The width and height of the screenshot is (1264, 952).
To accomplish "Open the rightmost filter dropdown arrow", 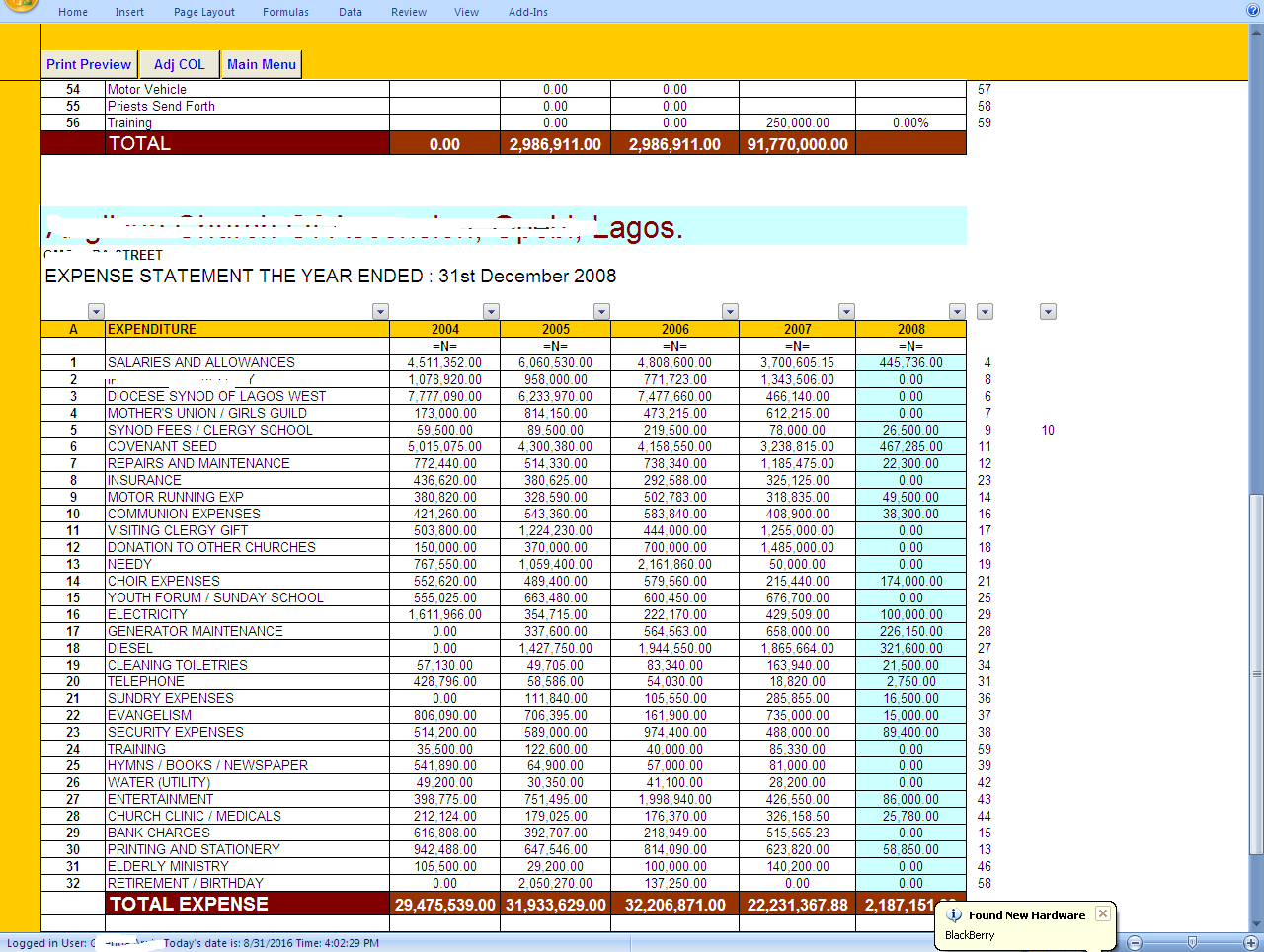I will click(1049, 312).
